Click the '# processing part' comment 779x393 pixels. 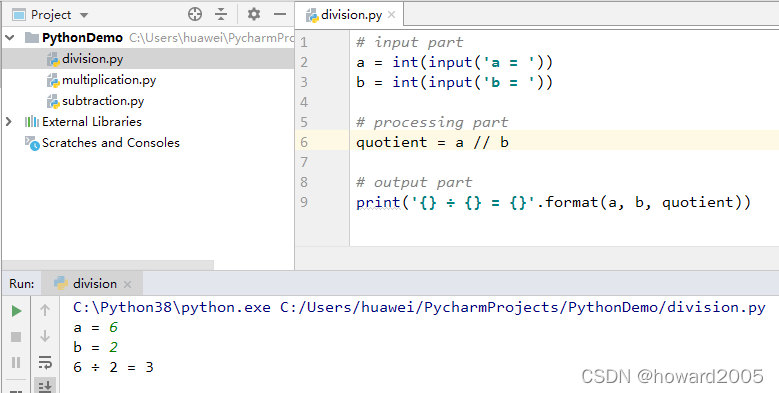pos(432,122)
